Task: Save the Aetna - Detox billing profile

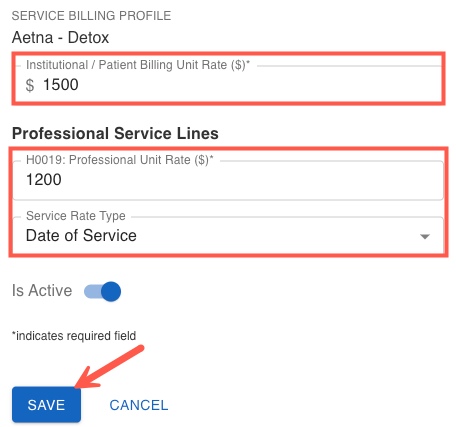Action: pos(46,405)
